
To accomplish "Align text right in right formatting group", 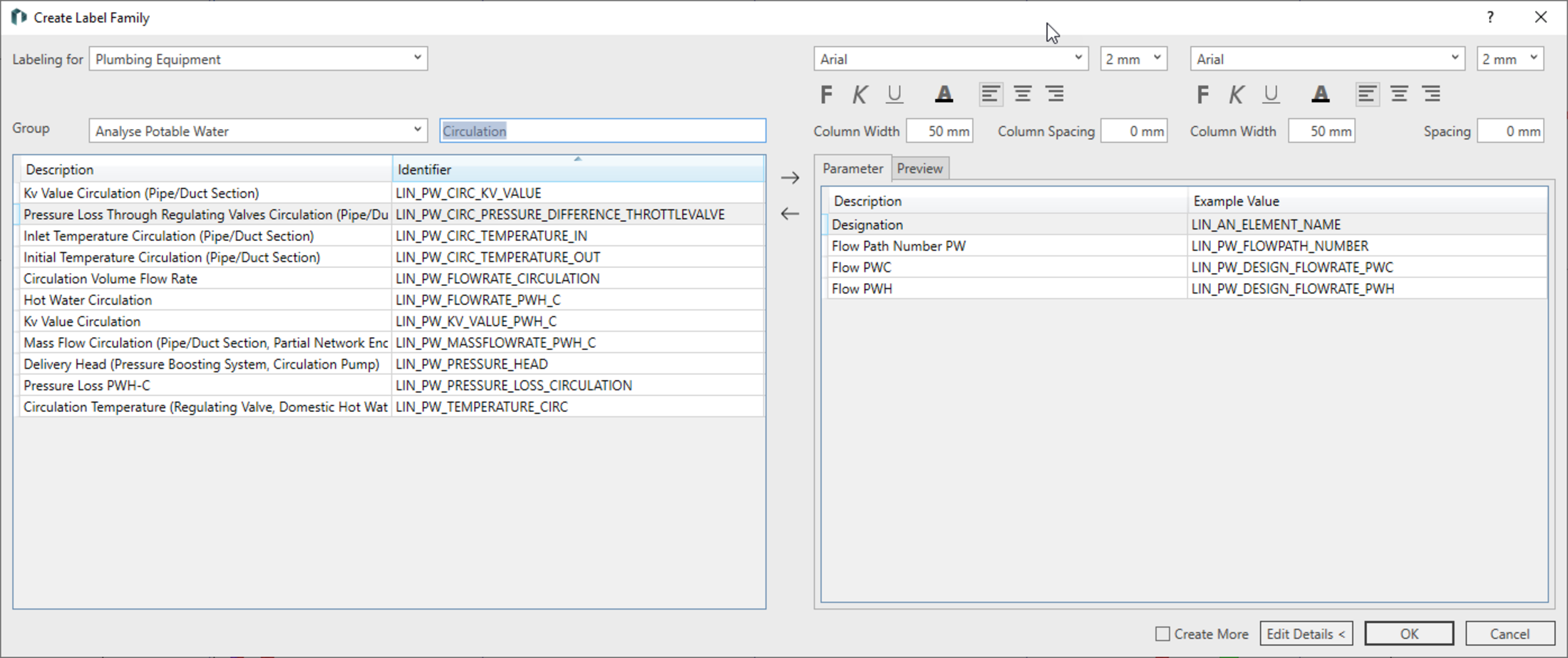I will coord(1432,94).
